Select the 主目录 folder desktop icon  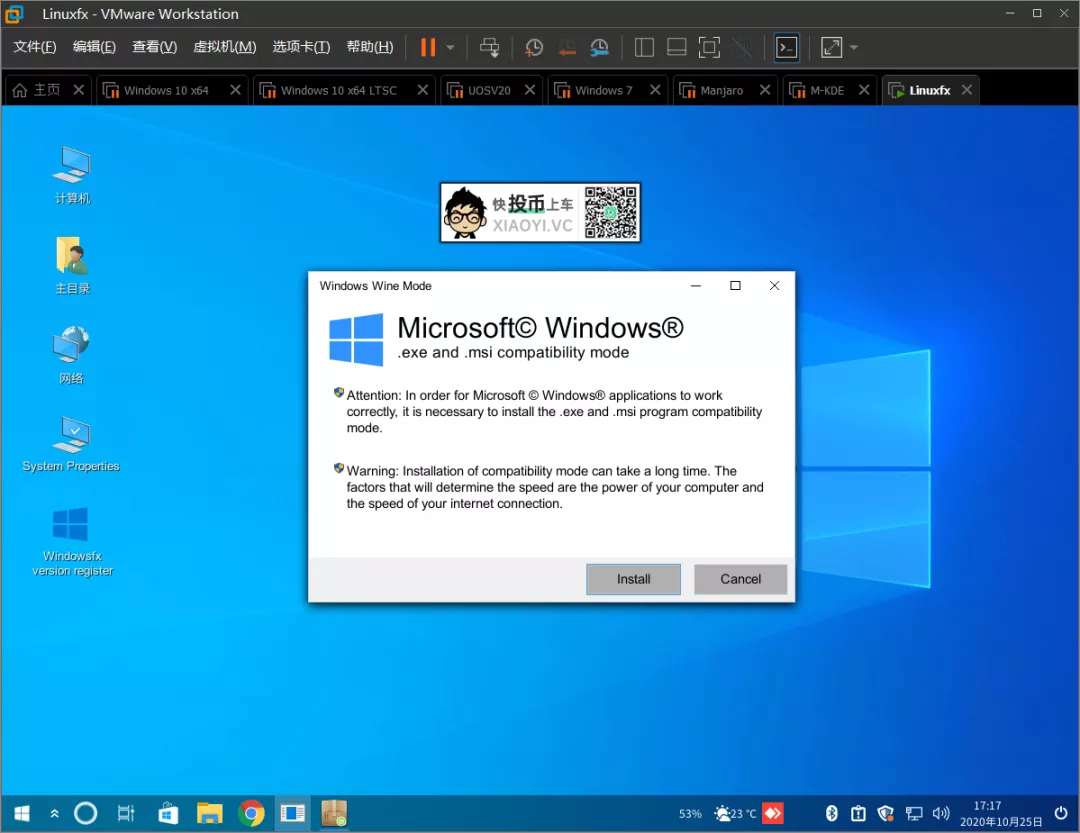point(72,265)
